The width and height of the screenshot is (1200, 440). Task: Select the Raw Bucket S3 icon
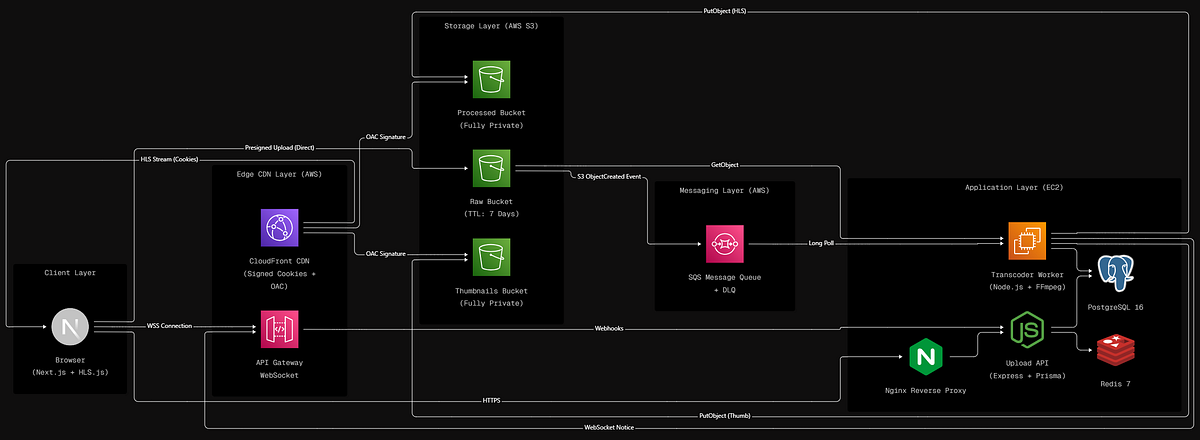[x=491, y=168]
